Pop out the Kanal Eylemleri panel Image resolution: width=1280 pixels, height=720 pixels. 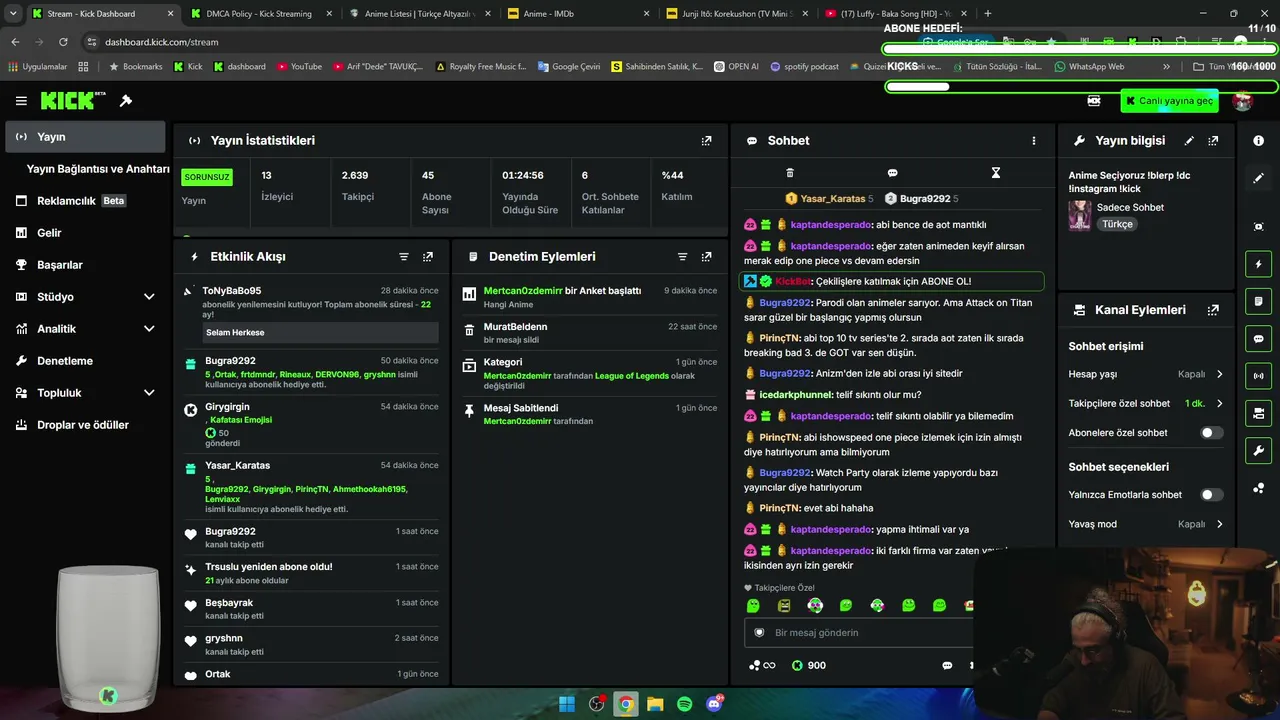point(1213,310)
